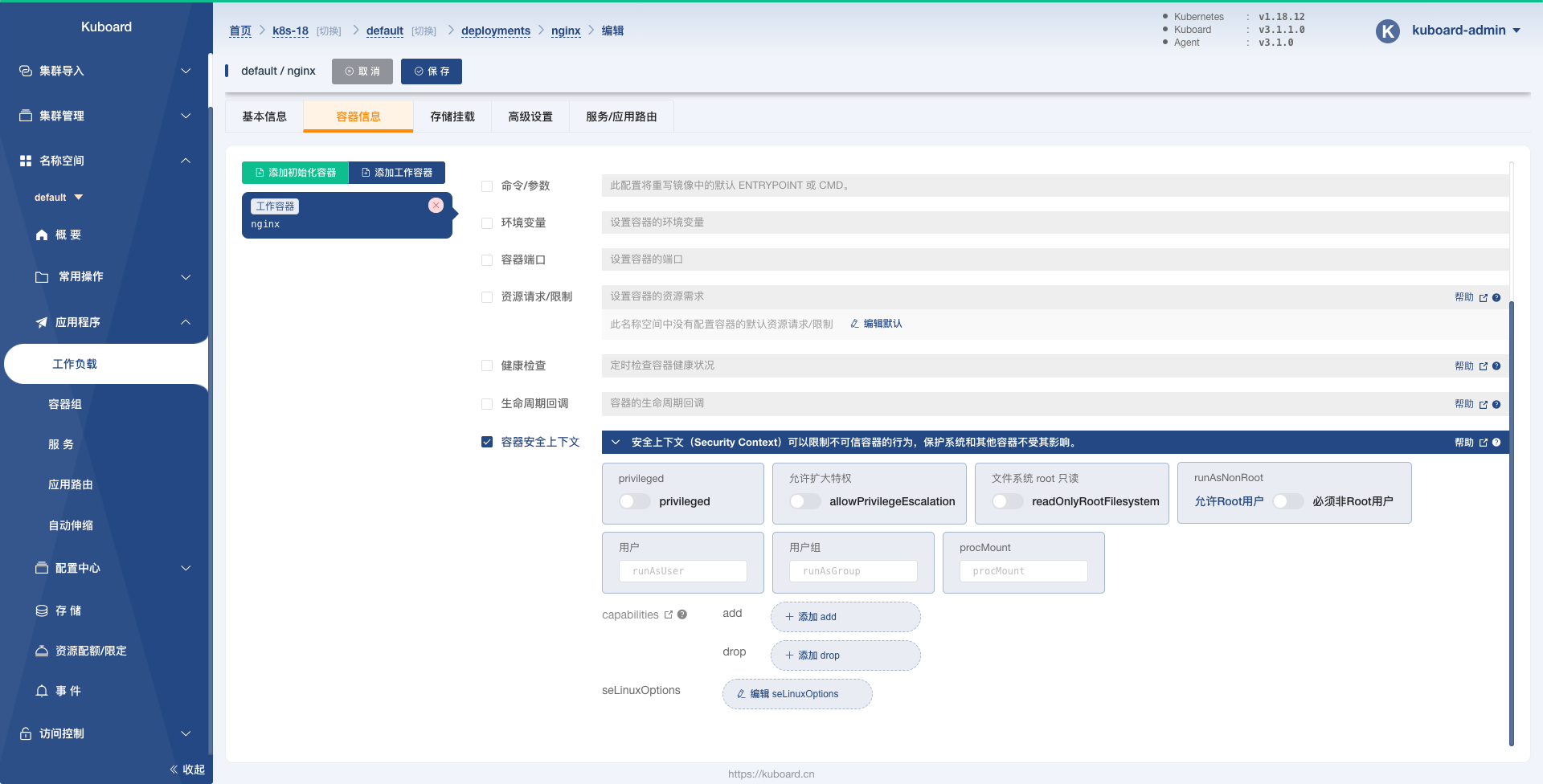This screenshot has width=1543, height=784.
Task: Click 添加初始化容器 button
Action: click(x=295, y=173)
